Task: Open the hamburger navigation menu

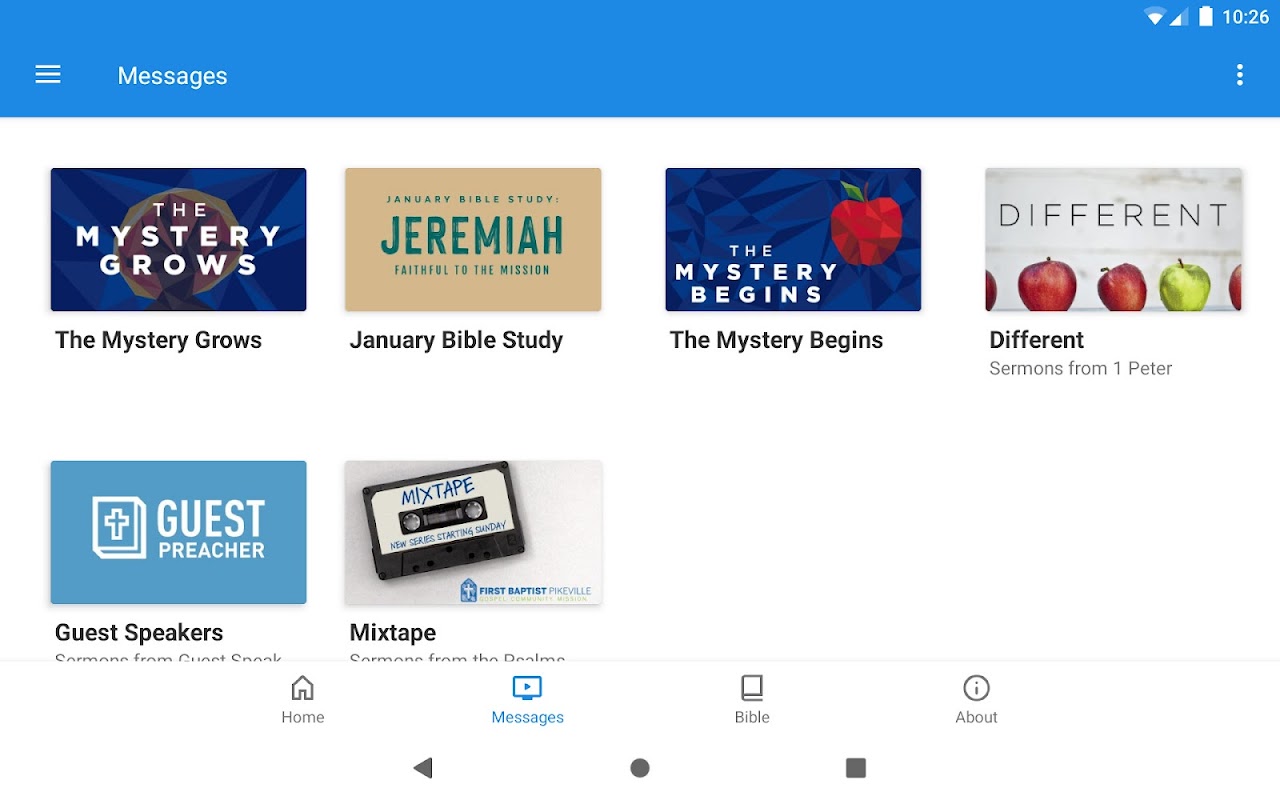Action: point(48,75)
